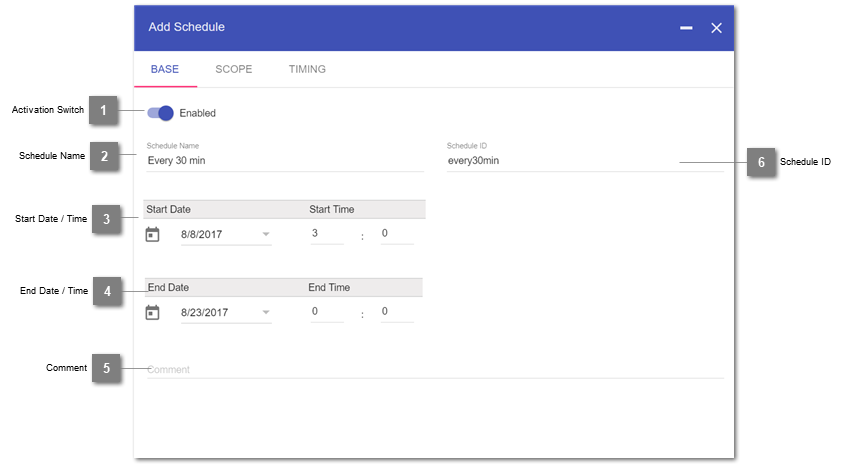Click the 8/23/2017 end date value
The image size is (847, 467).
point(205,313)
